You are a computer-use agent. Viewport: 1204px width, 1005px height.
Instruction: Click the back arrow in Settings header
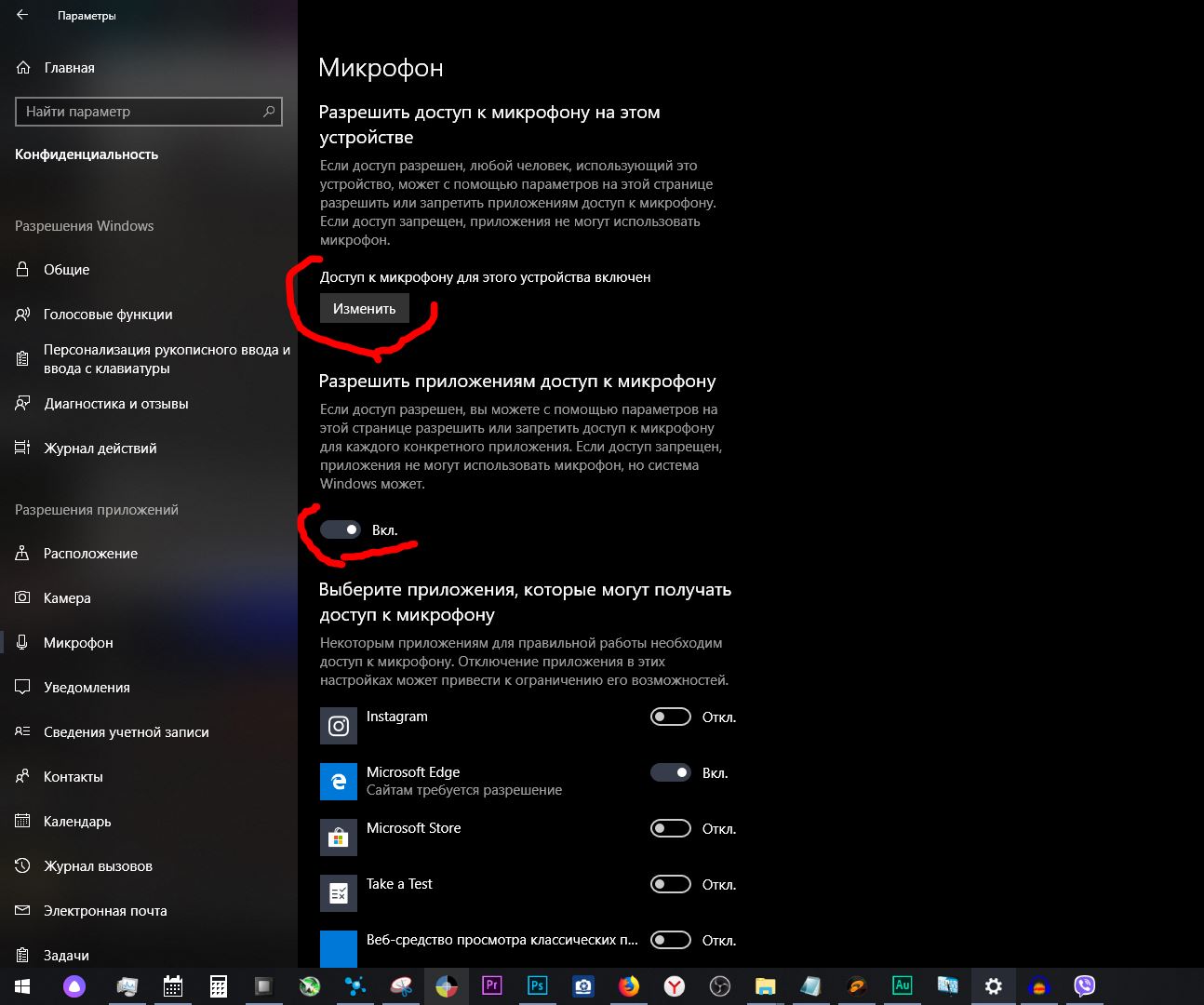point(22,15)
